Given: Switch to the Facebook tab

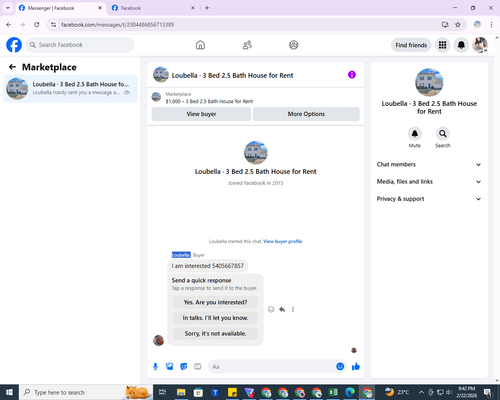Looking at the screenshot, I should click(153, 8).
